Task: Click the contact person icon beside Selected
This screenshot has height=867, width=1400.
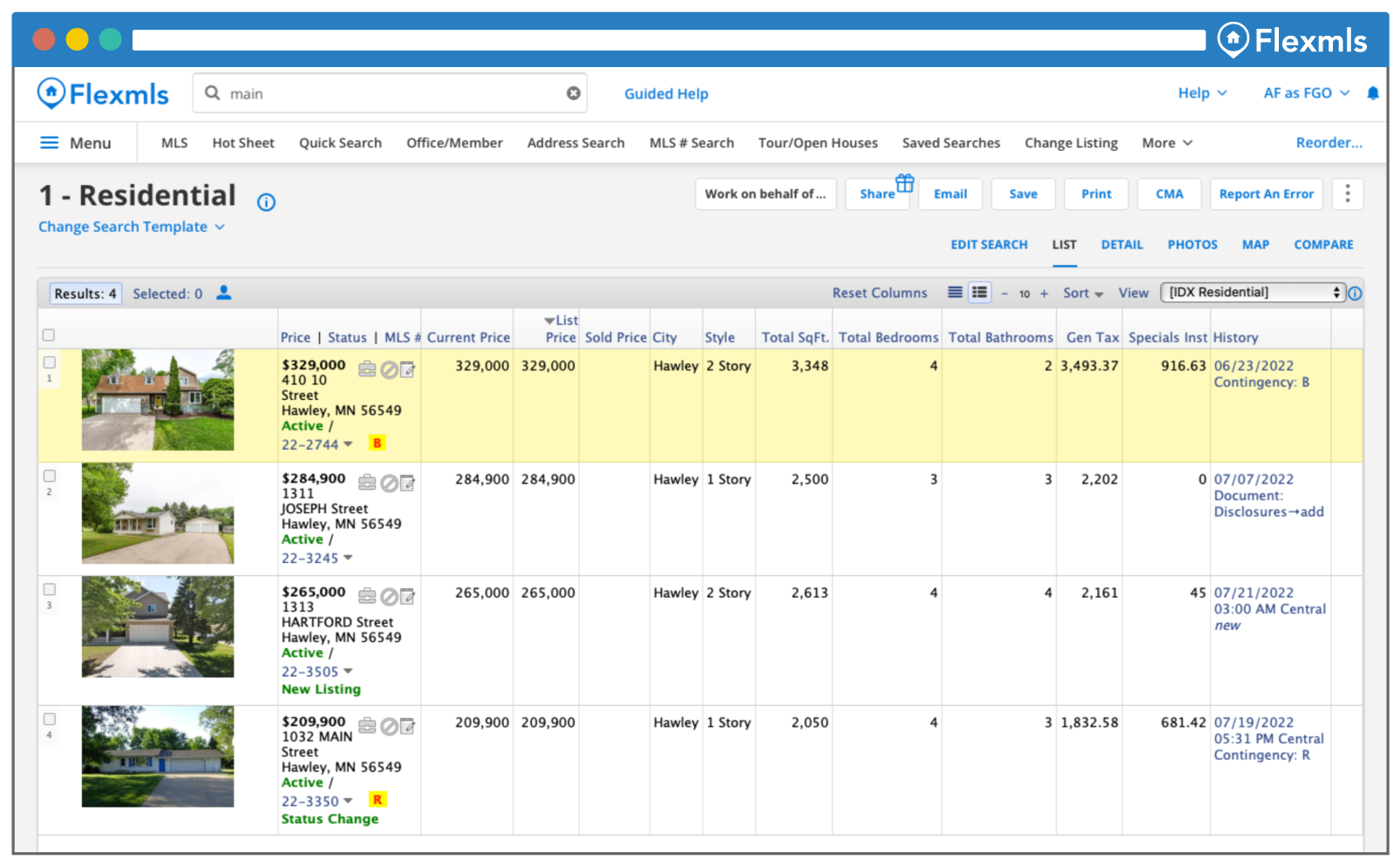Action: [224, 293]
